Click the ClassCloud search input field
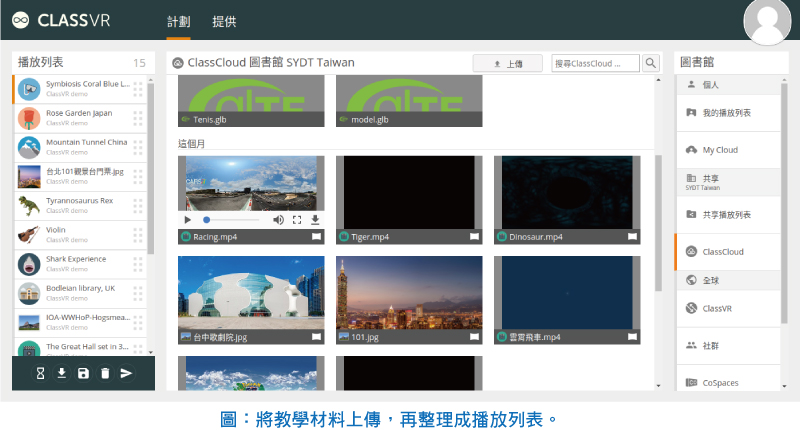 point(595,63)
